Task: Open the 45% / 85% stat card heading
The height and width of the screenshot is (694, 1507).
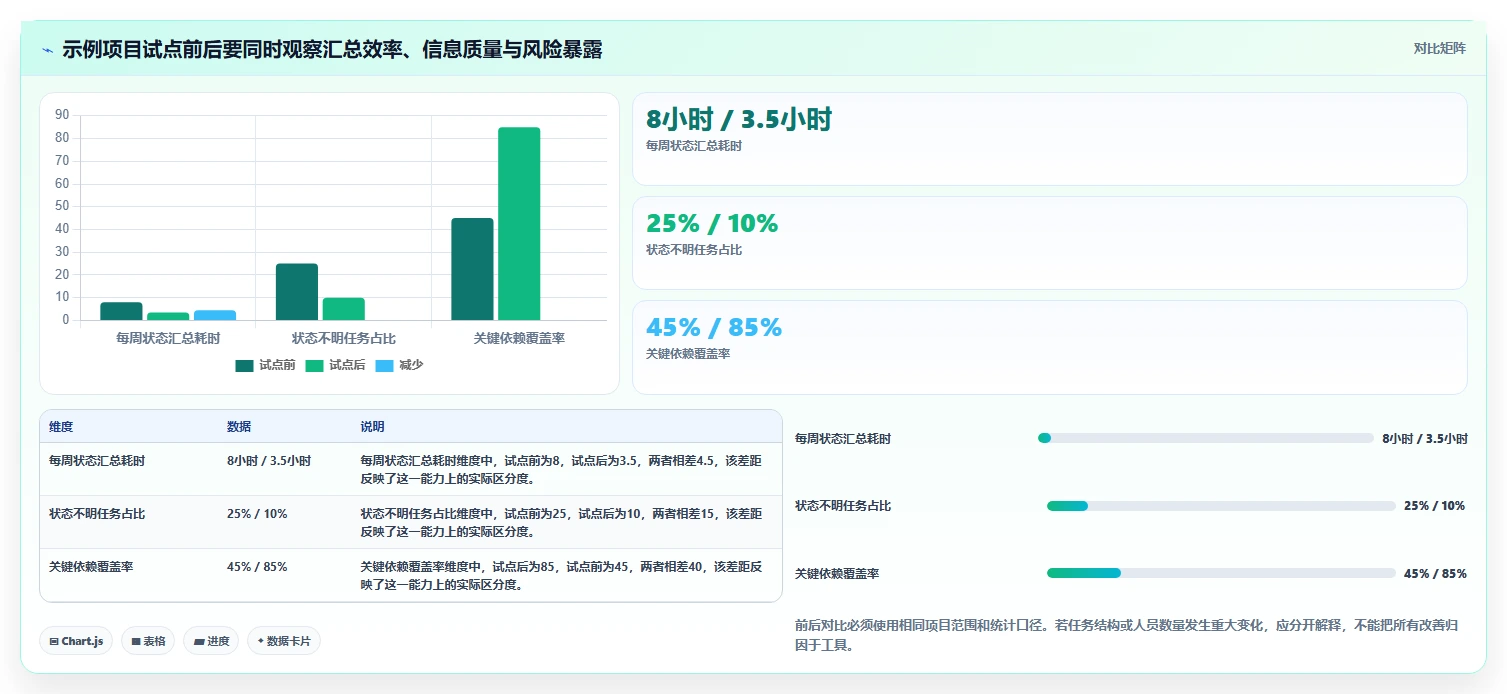Action: pyautogui.click(x=714, y=327)
